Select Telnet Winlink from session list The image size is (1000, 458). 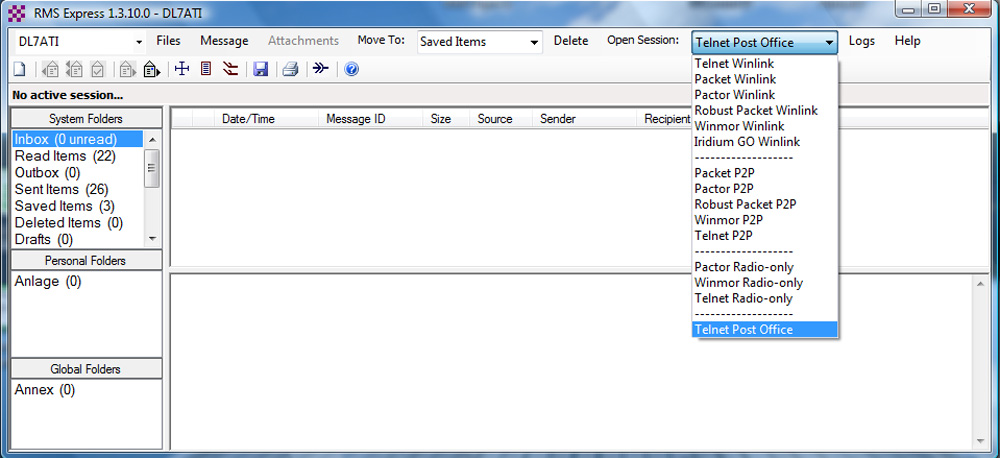(x=734, y=63)
